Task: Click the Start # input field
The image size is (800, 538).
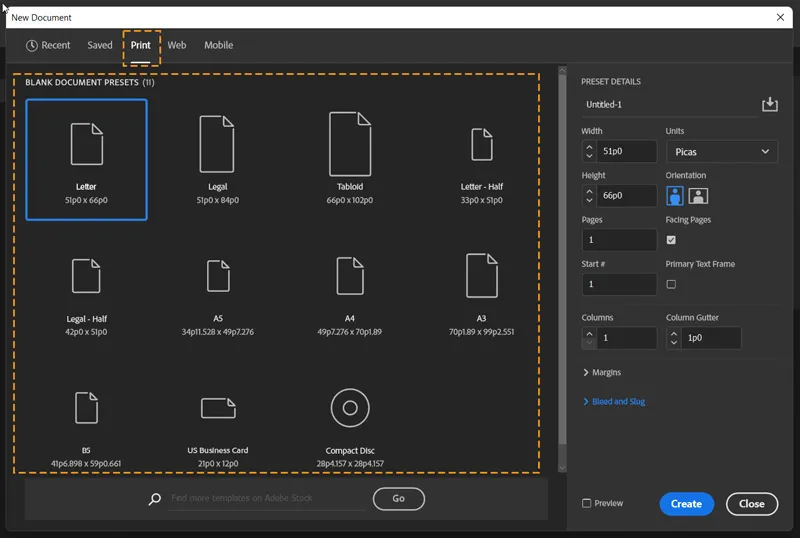Action: point(619,284)
